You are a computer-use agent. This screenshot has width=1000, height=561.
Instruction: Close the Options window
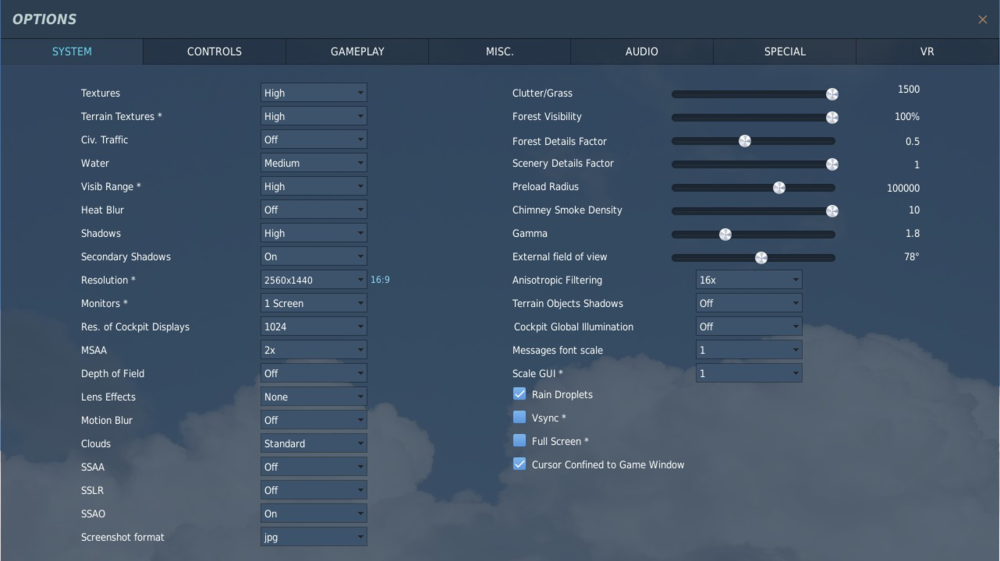(x=982, y=19)
